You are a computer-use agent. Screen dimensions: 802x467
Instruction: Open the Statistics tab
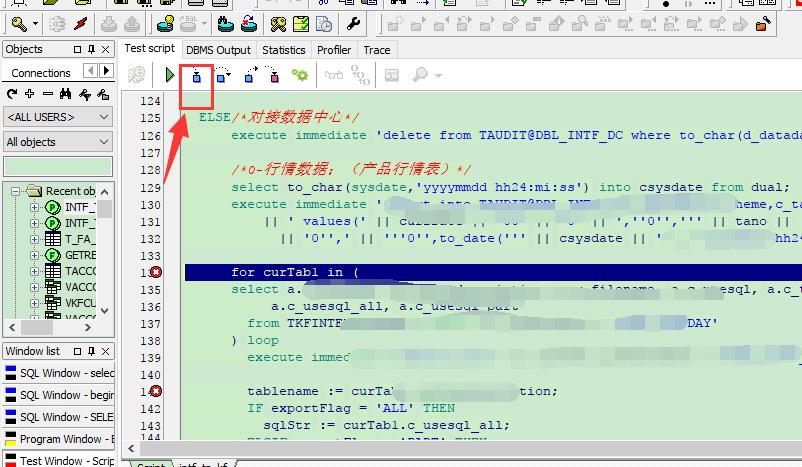284,50
